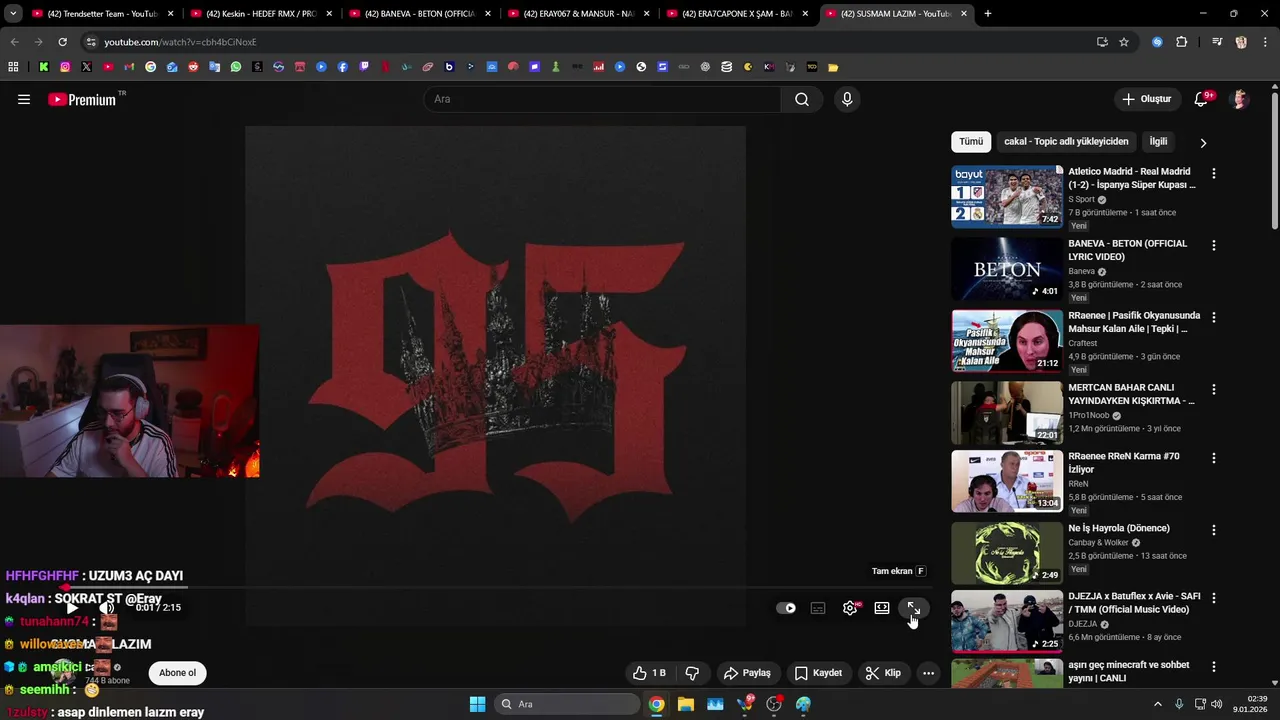
Task: Open options menu for Ne İş Hayrola video
Action: 1214,529
